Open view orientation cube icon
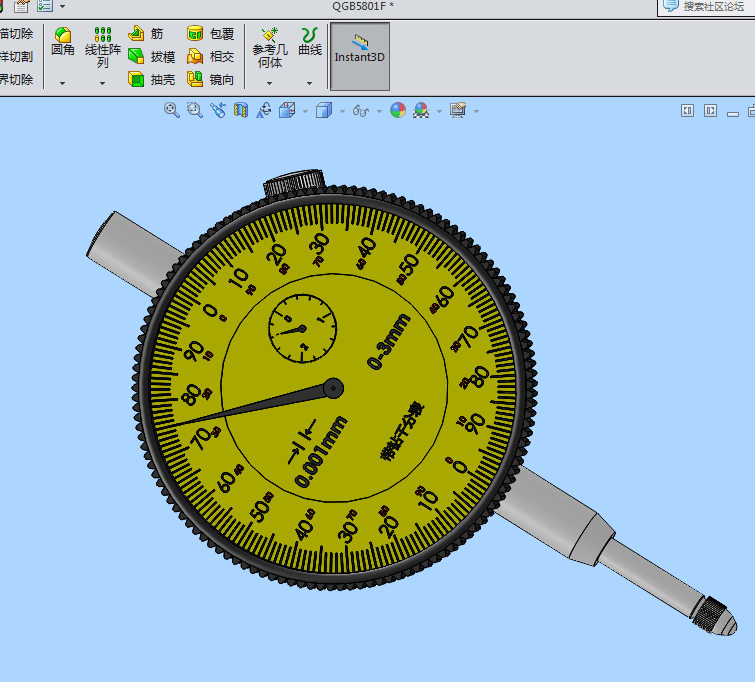755x682 pixels. tap(287, 110)
